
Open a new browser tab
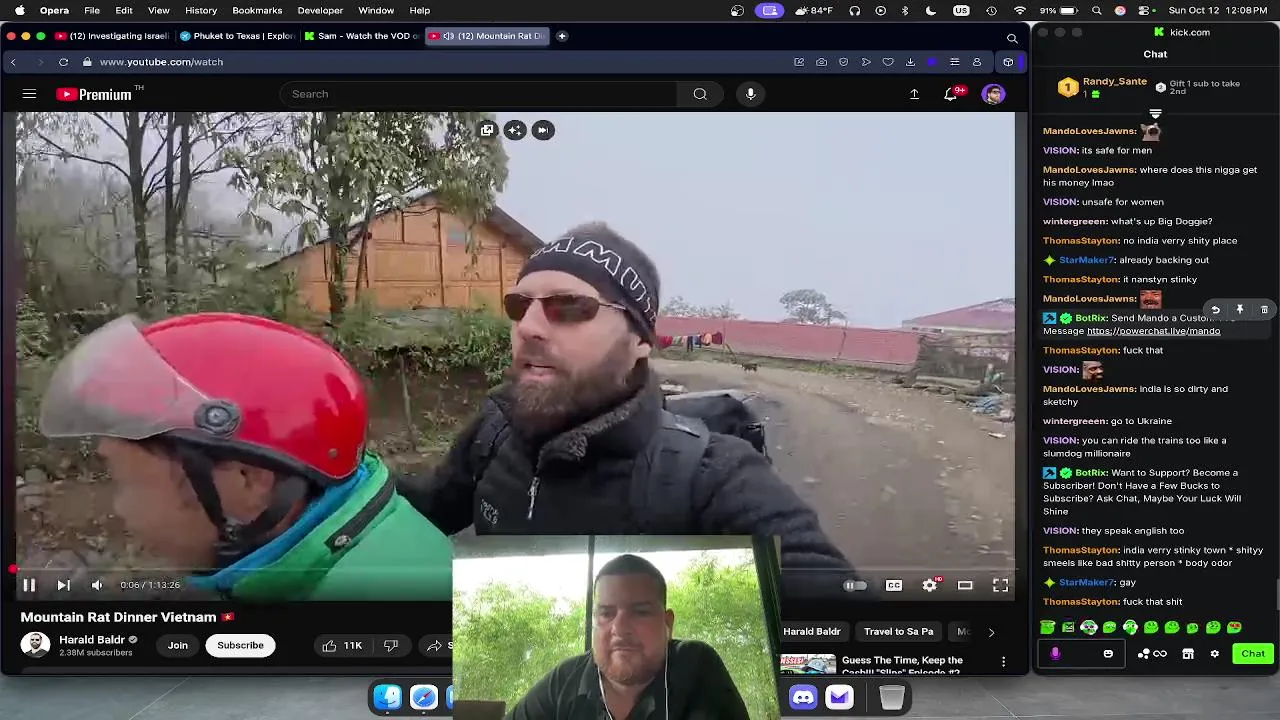[x=562, y=36]
